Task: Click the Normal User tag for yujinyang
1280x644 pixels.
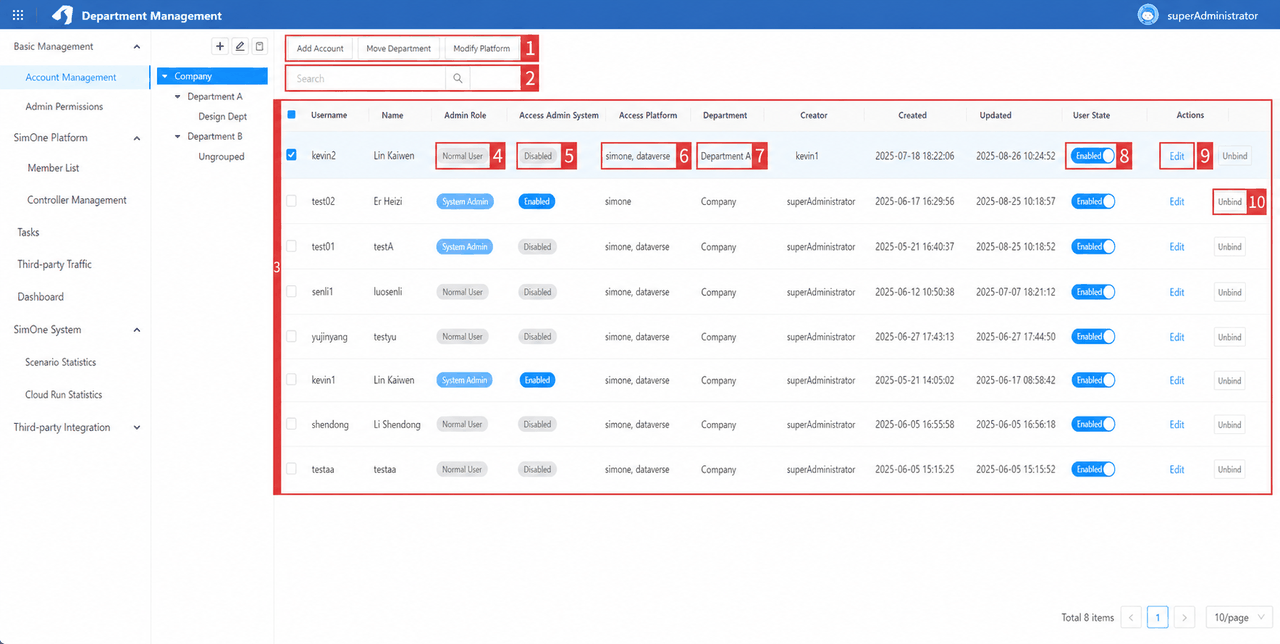Action: [462, 336]
